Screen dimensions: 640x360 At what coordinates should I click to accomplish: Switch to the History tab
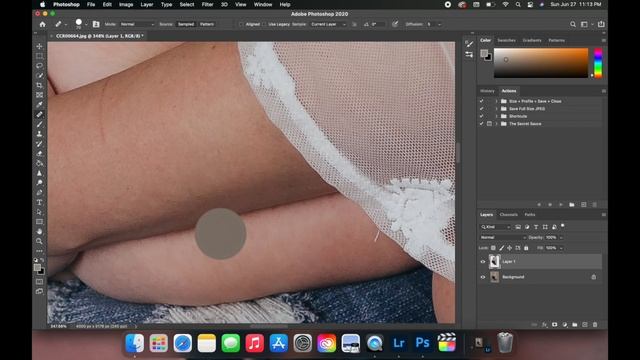[487, 91]
